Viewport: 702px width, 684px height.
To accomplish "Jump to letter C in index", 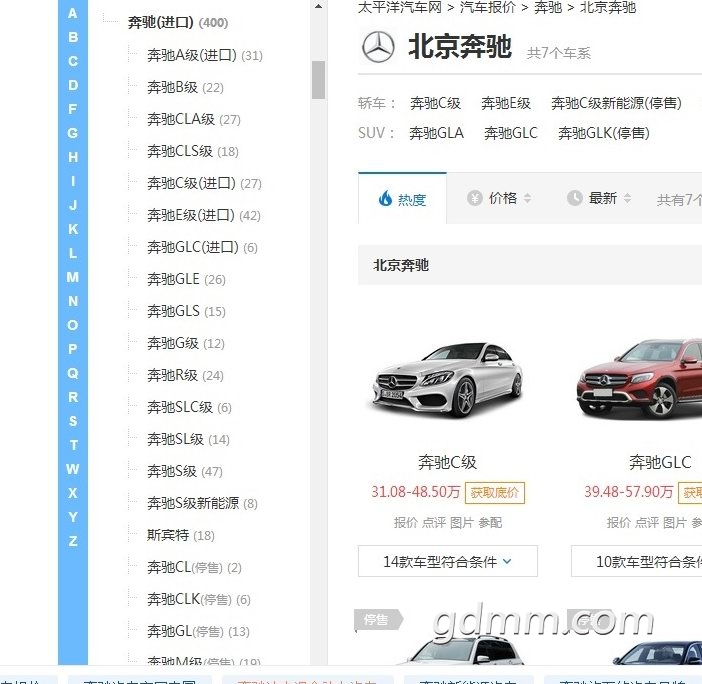I will tap(73, 61).
